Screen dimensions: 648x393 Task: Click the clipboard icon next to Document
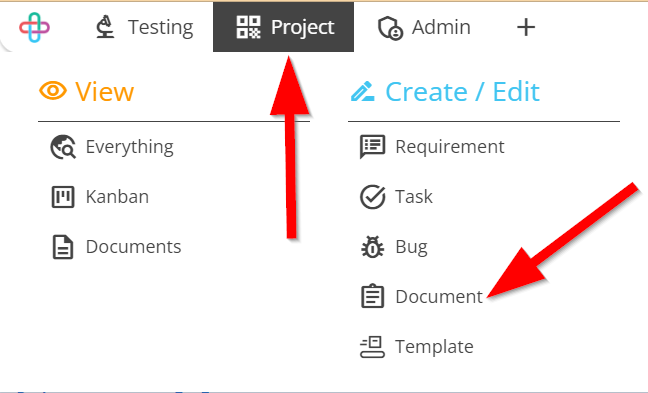[372, 296]
